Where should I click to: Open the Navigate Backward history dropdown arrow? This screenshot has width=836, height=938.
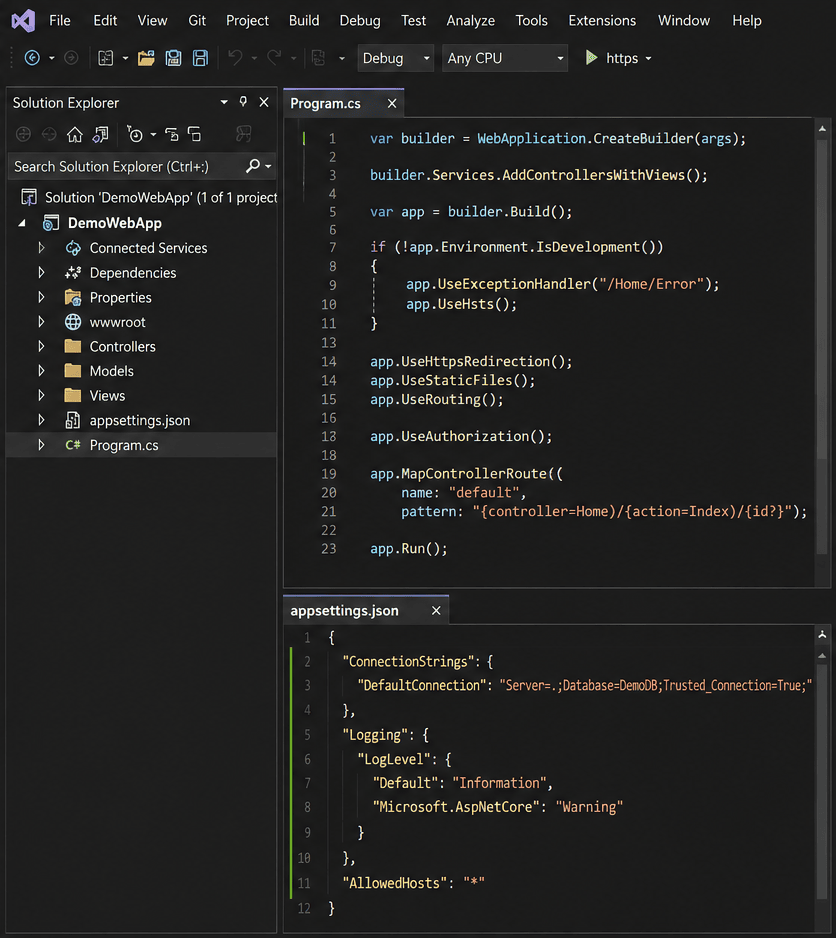[x=51, y=59]
